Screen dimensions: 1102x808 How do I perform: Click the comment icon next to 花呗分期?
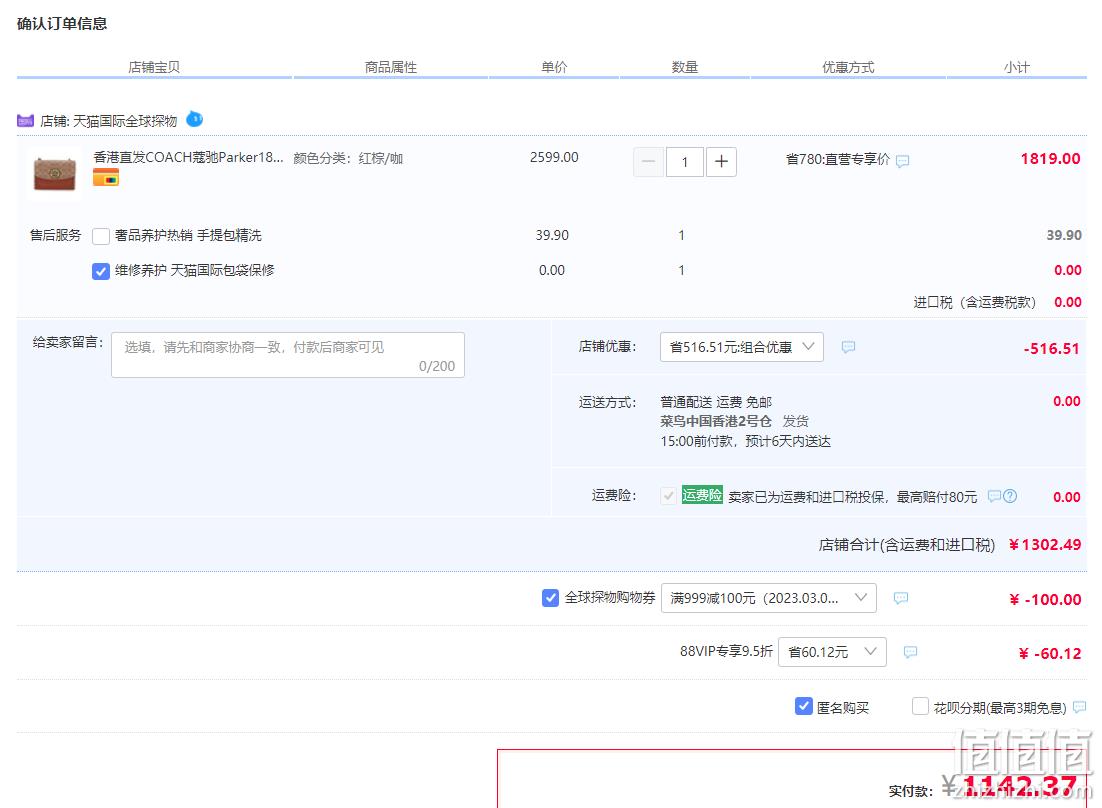point(1080,707)
